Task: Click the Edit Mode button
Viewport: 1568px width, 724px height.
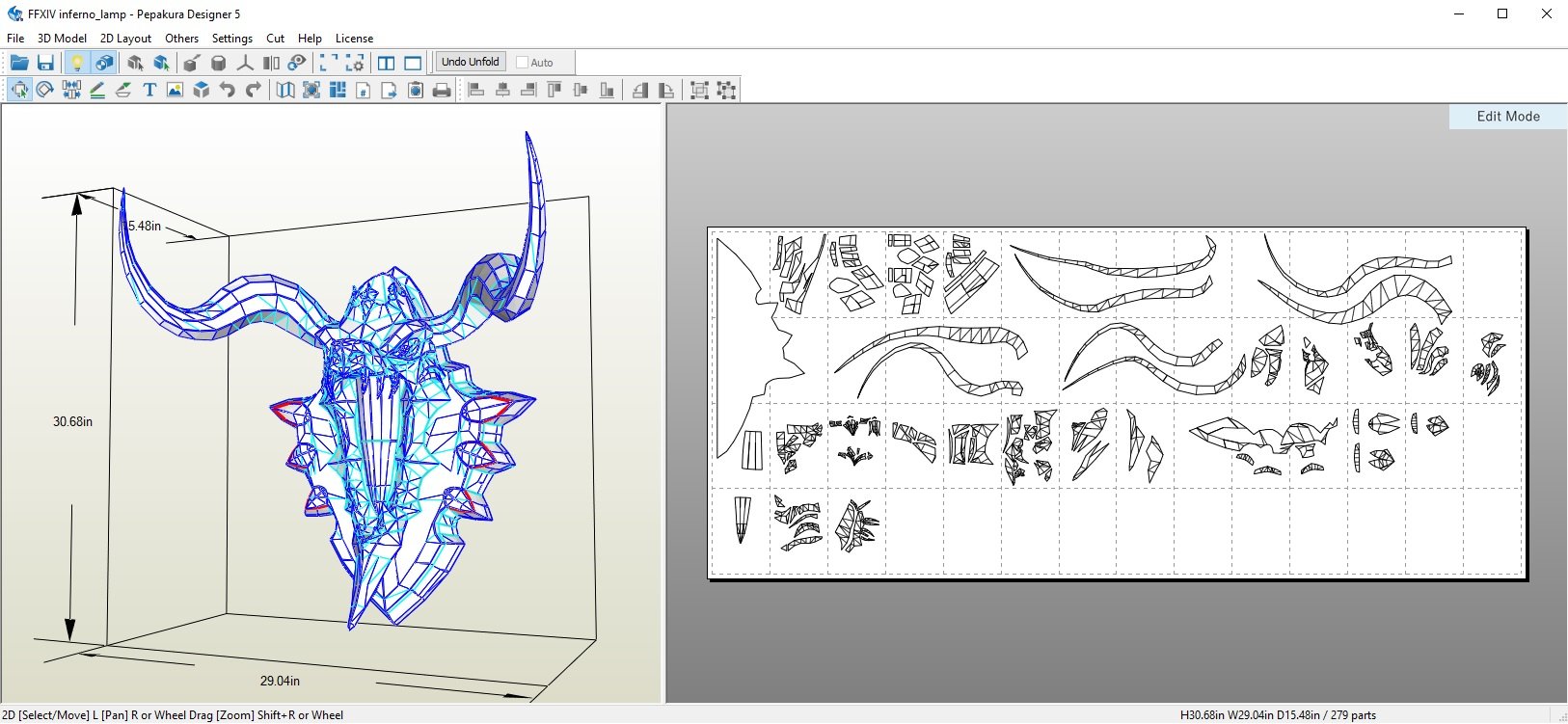Action: tap(1508, 117)
